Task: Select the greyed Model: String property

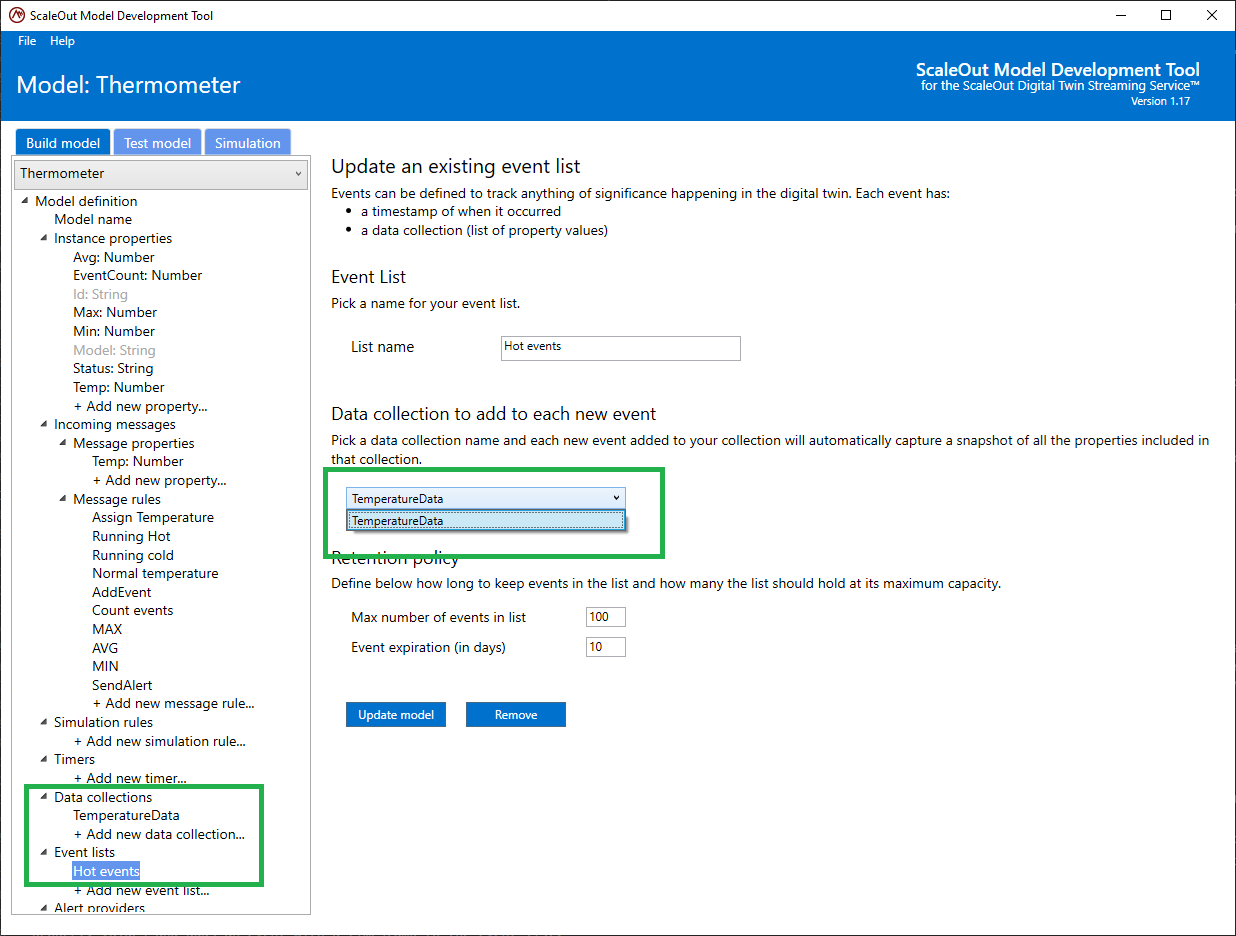Action: pos(114,350)
